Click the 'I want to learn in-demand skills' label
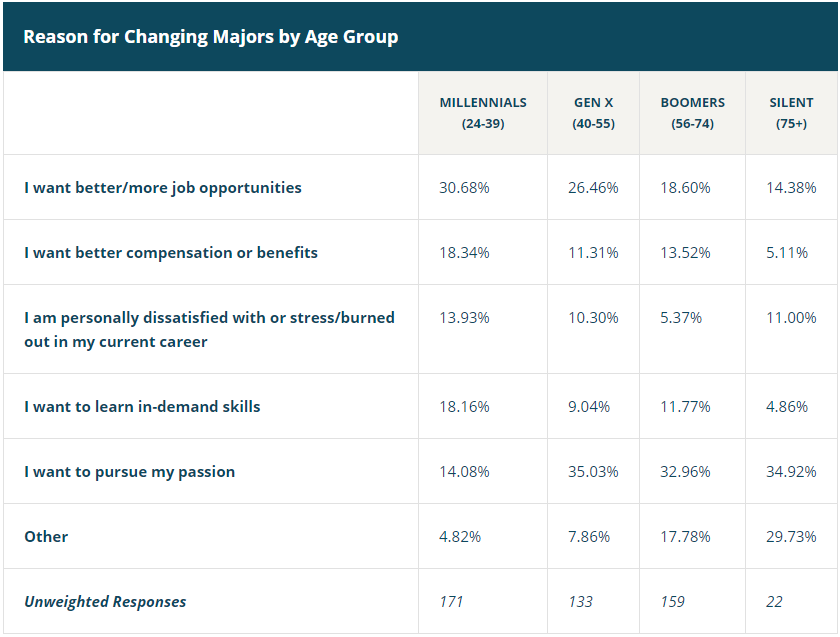Image resolution: width=840 pixels, height=637 pixels. (142, 406)
